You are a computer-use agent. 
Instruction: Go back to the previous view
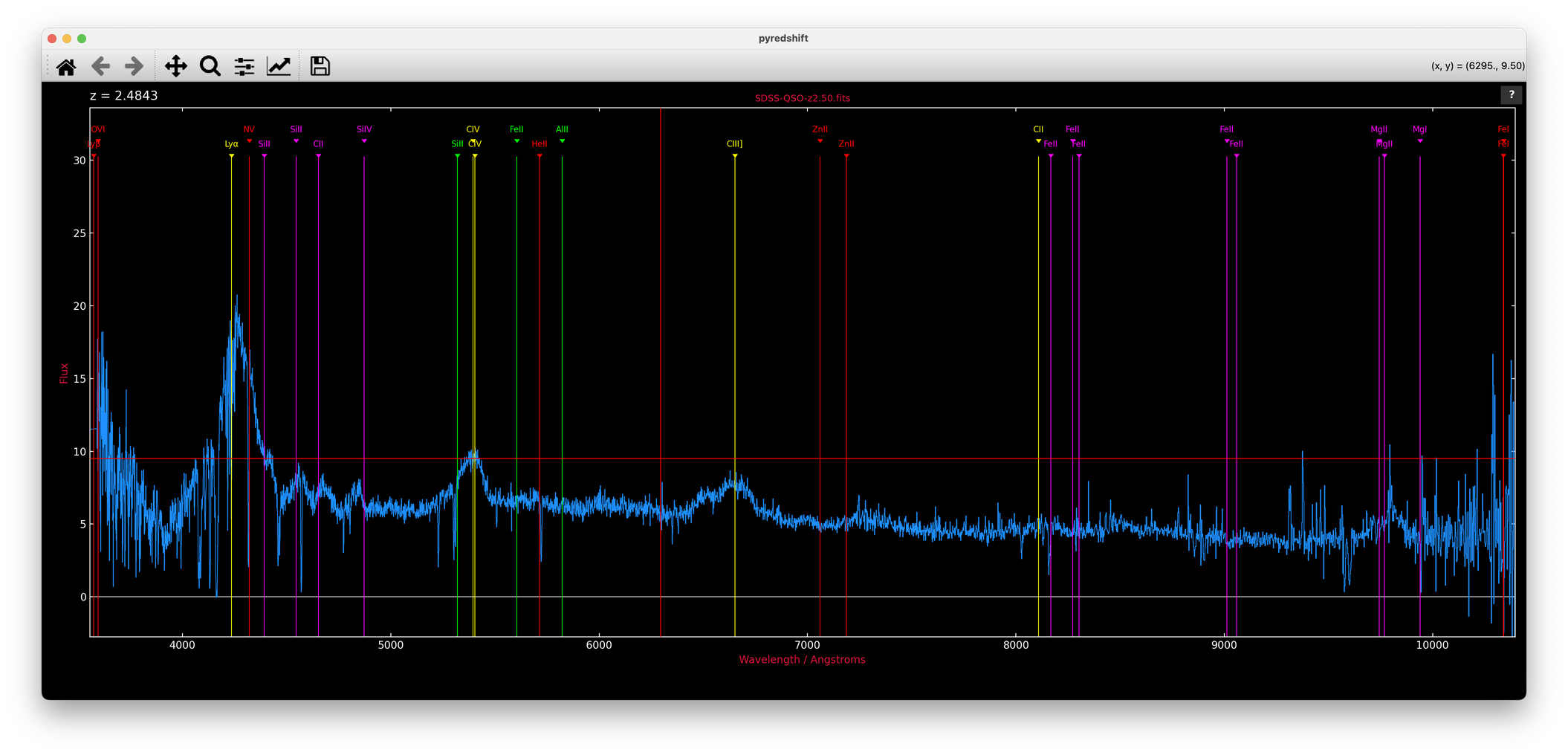coord(100,67)
